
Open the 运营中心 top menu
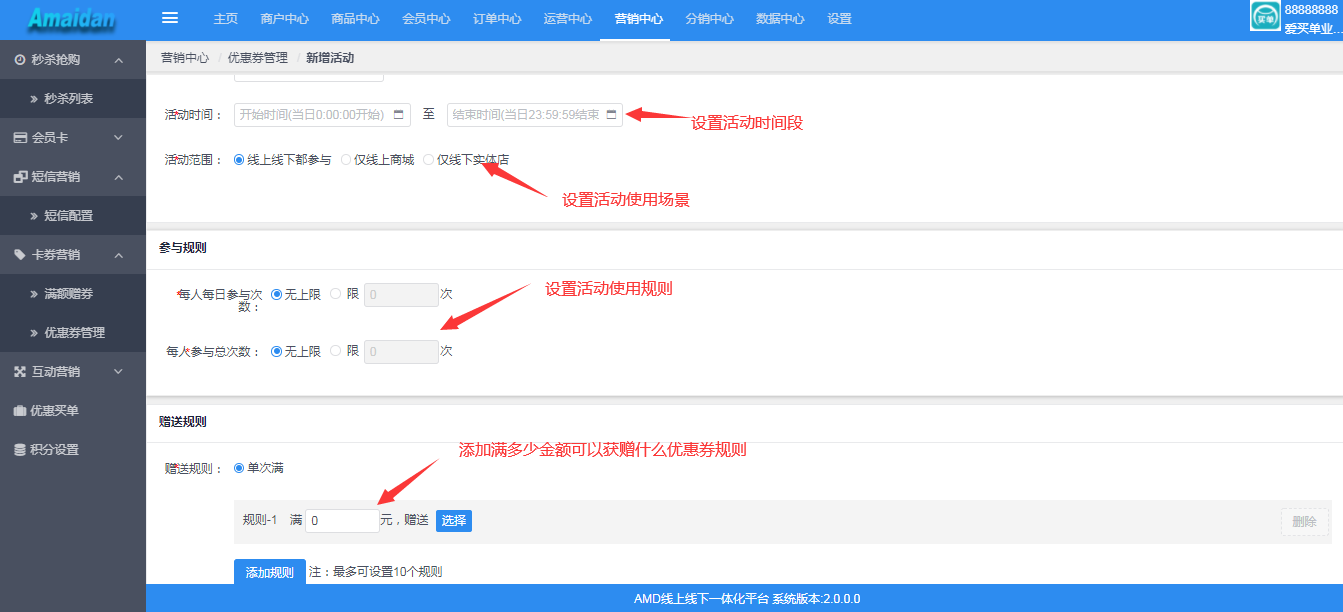[x=568, y=19]
